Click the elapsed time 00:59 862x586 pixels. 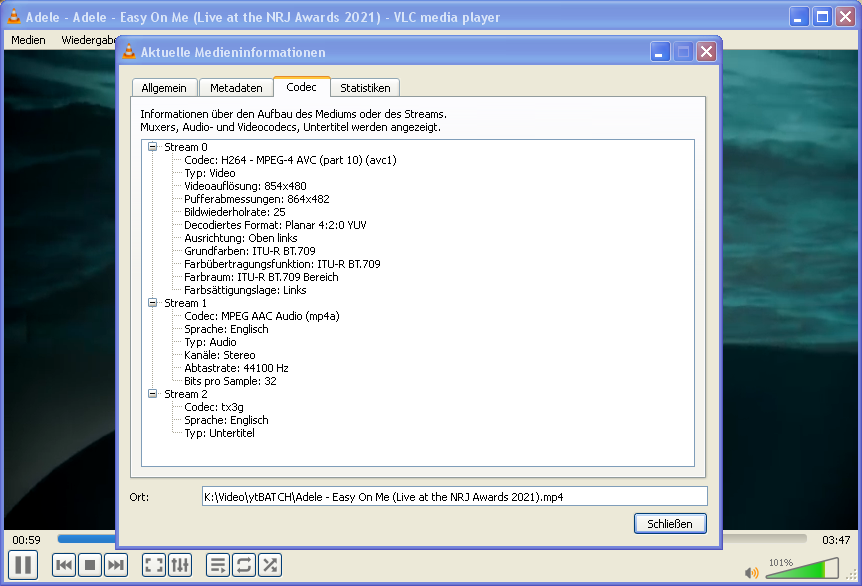pyautogui.click(x=26, y=540)
